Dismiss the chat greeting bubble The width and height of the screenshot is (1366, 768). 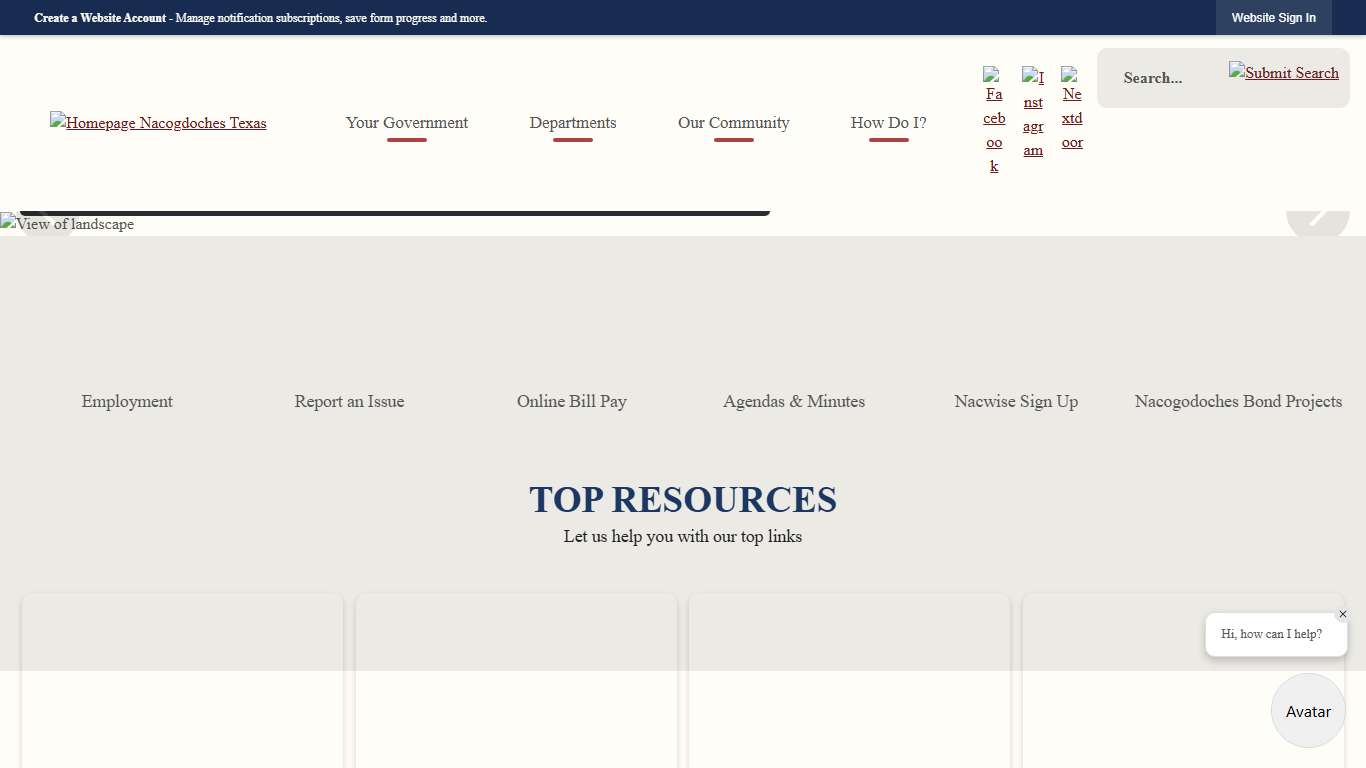[x=1343, y=614]
